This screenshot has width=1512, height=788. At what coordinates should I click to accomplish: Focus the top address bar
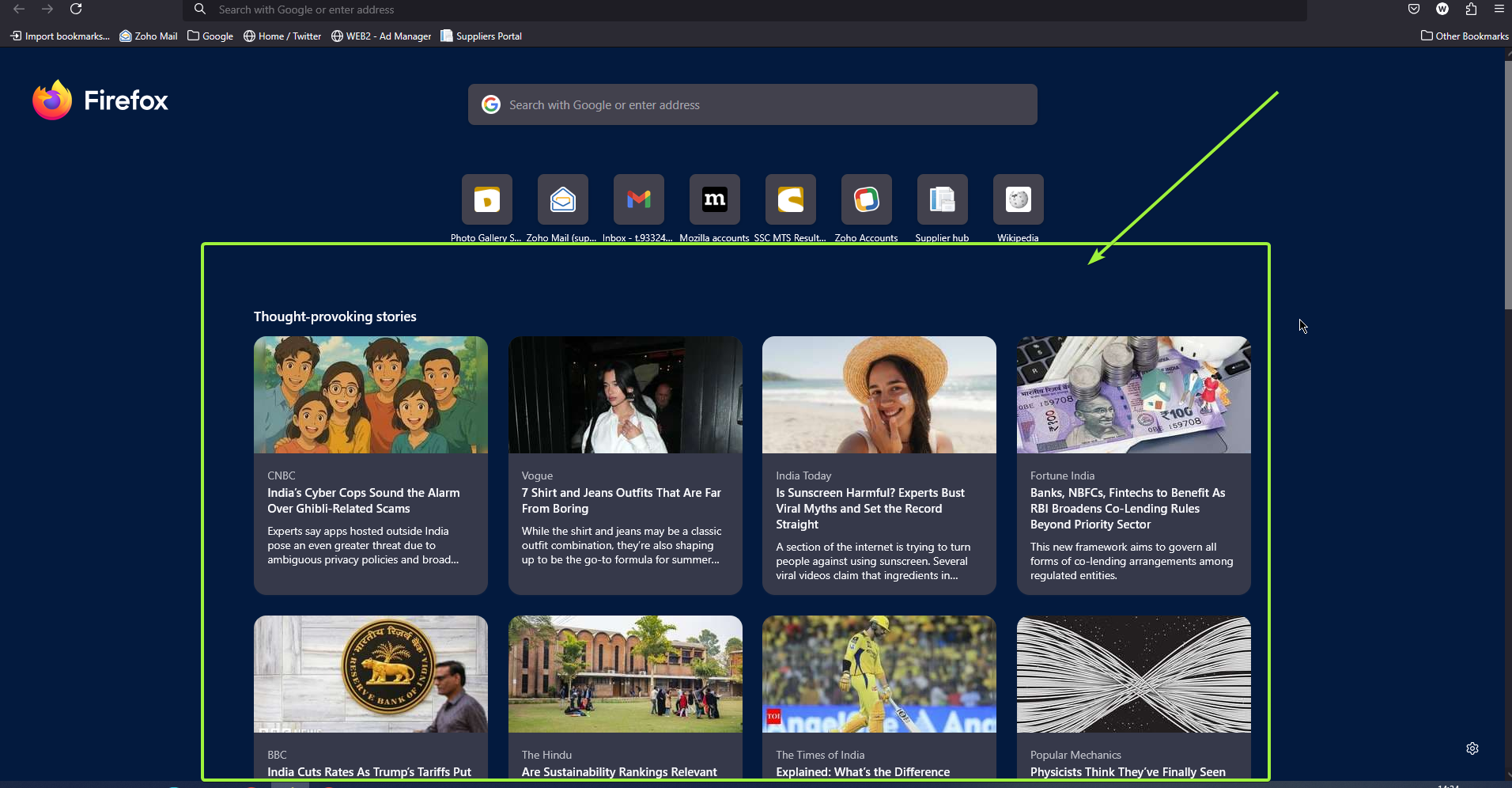point(745,9)
